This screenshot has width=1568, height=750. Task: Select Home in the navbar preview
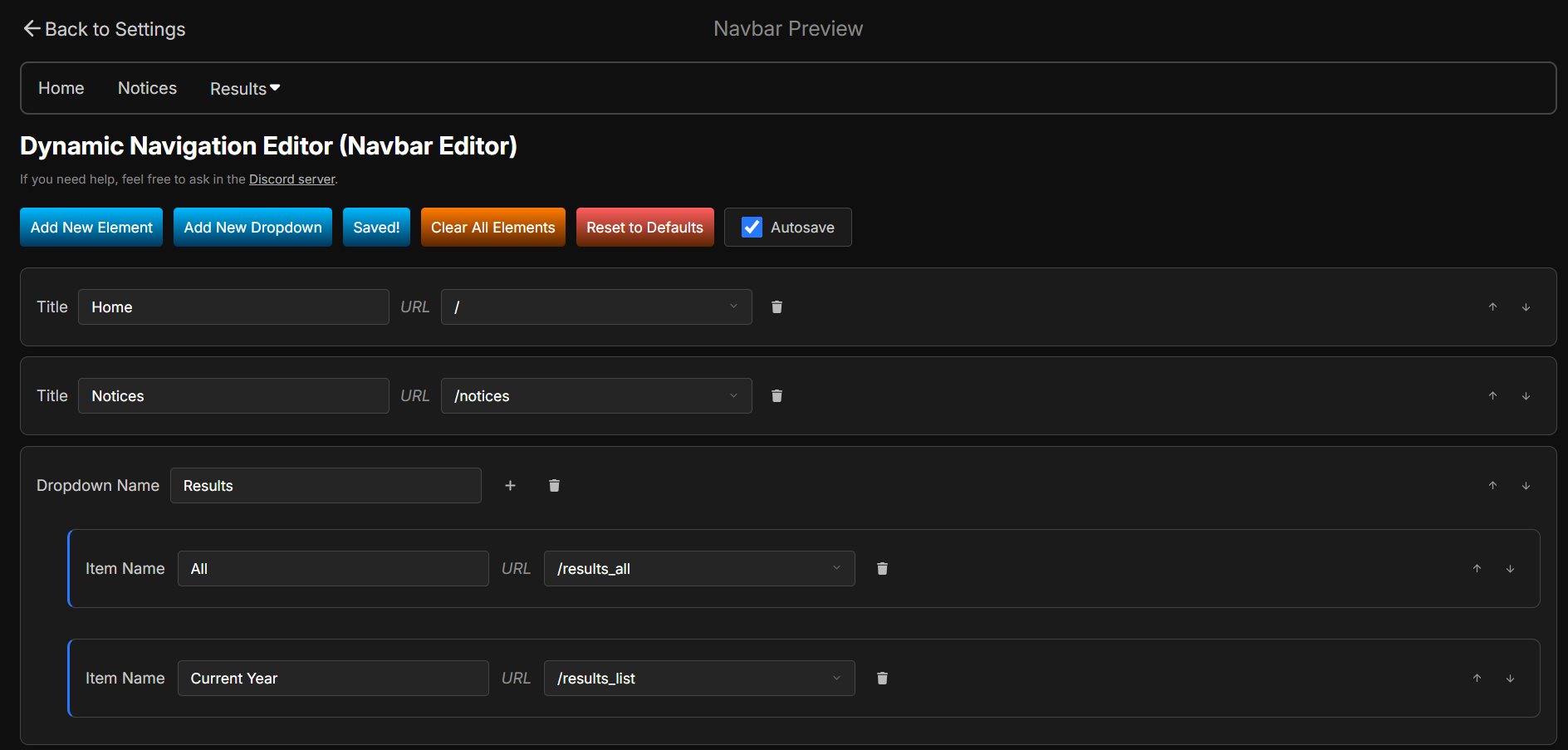tap(61, 88)
